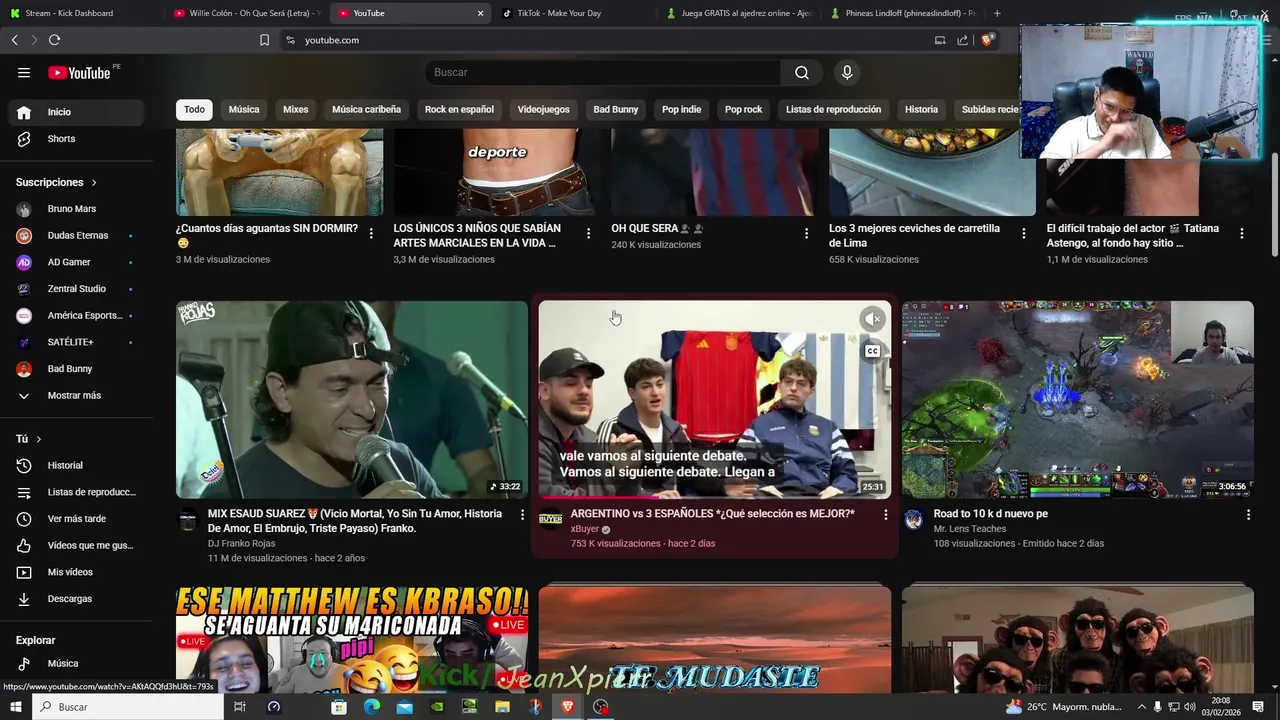Expand Mostrar más subscriptions
This screenshot has height=720, width=1280.
(x=76, y=395)
